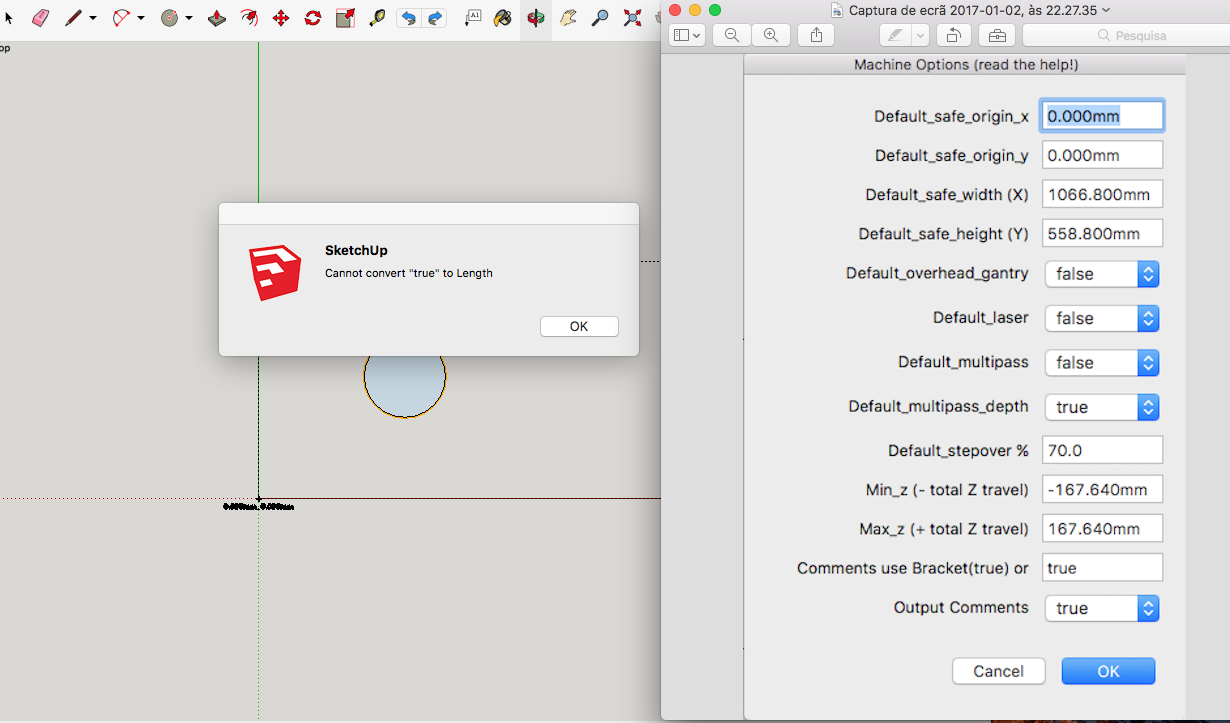Open Preview sidebar view menu
The image size is (1230, 723).
(x=687, y=35)
